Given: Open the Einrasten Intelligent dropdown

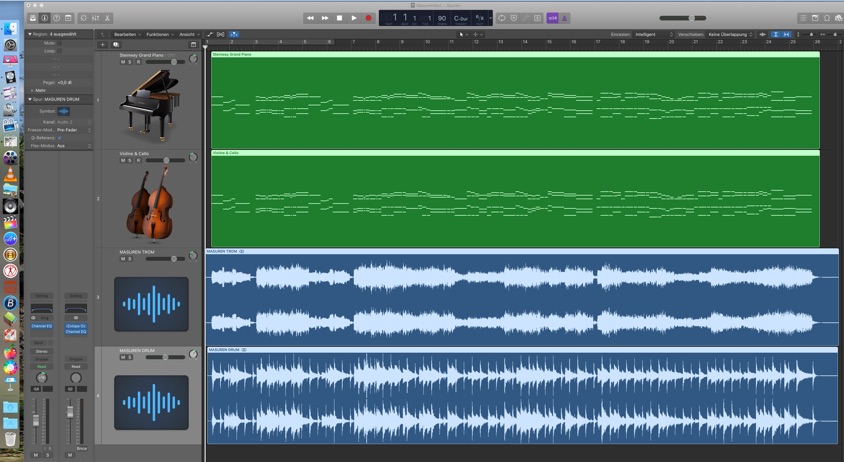Looking at the screenshot, I should pyautogui.click(x=653, y=34).
